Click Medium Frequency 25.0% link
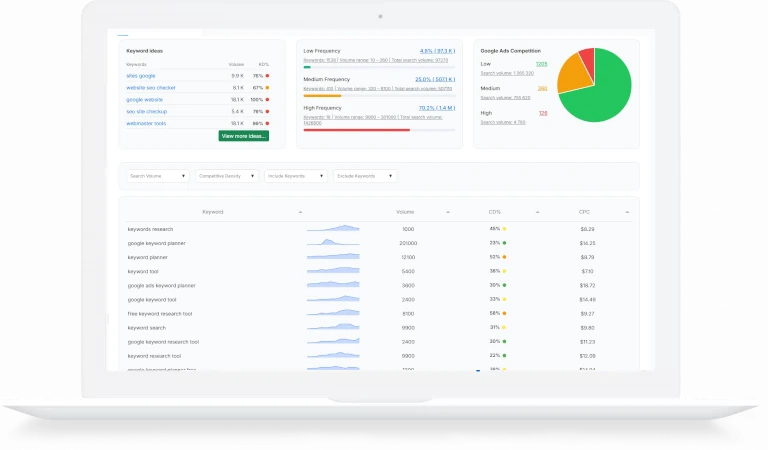Viewport: 768px width, 450px height. coord(435,79)
